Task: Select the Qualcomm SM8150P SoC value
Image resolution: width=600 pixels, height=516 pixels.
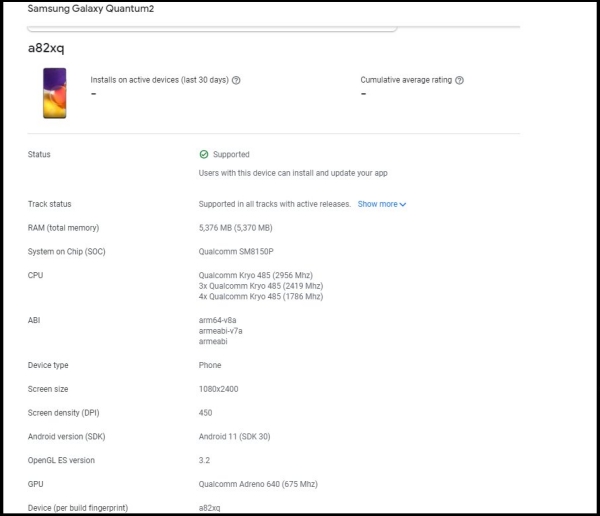Action: [236, 252]
